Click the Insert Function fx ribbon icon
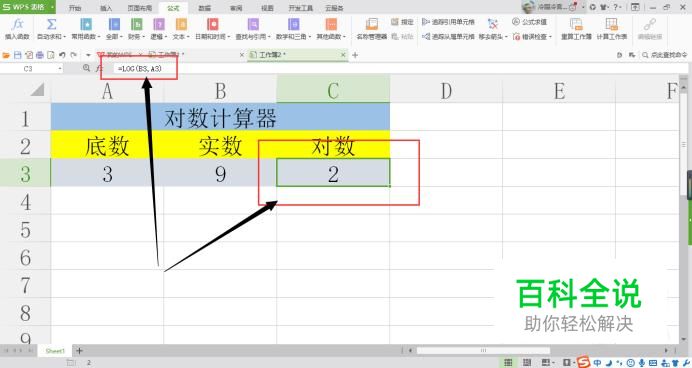692x368 pixels. click(x=17, y=24)
